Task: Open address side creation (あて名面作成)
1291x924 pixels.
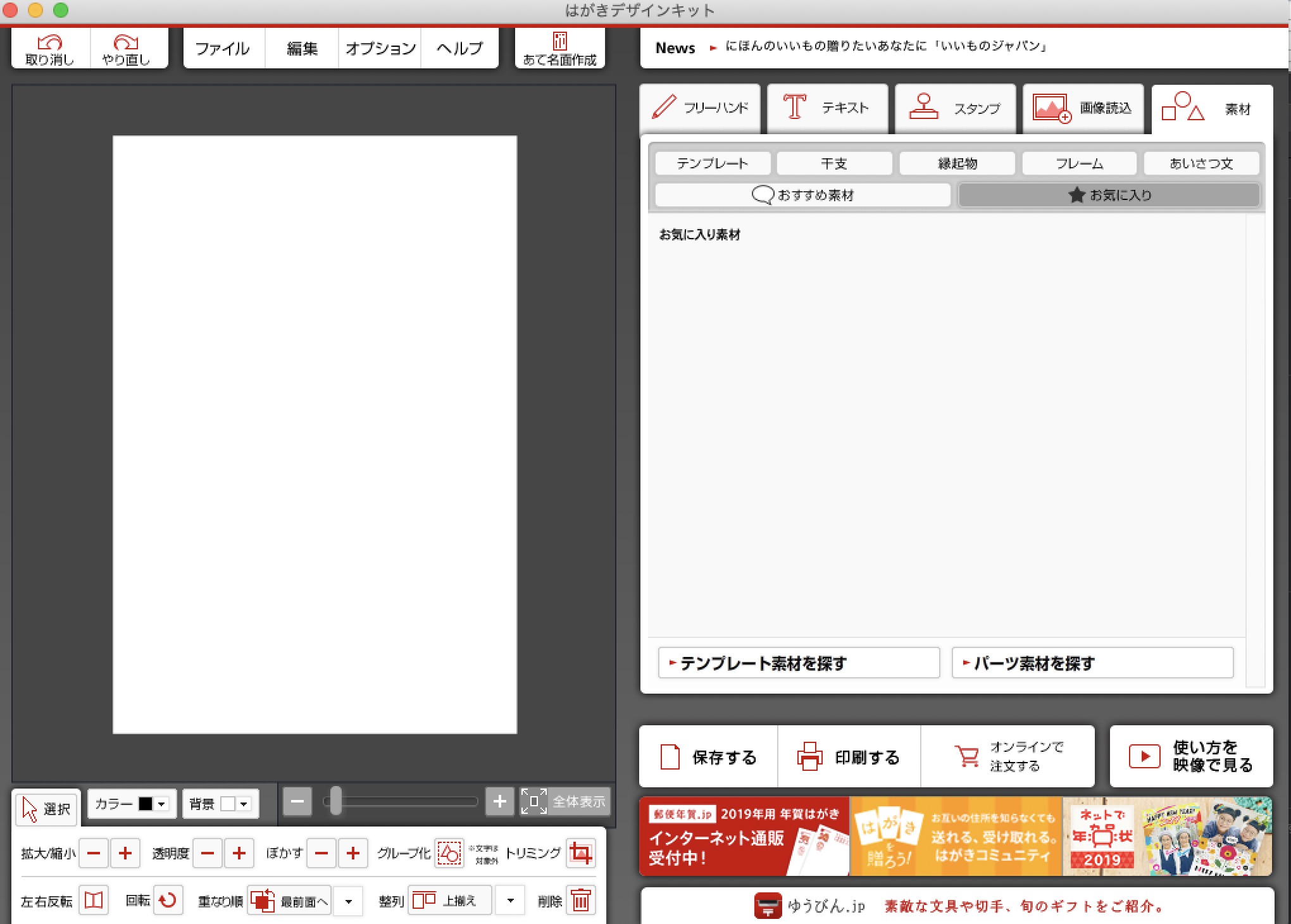Action: point(559,49)
